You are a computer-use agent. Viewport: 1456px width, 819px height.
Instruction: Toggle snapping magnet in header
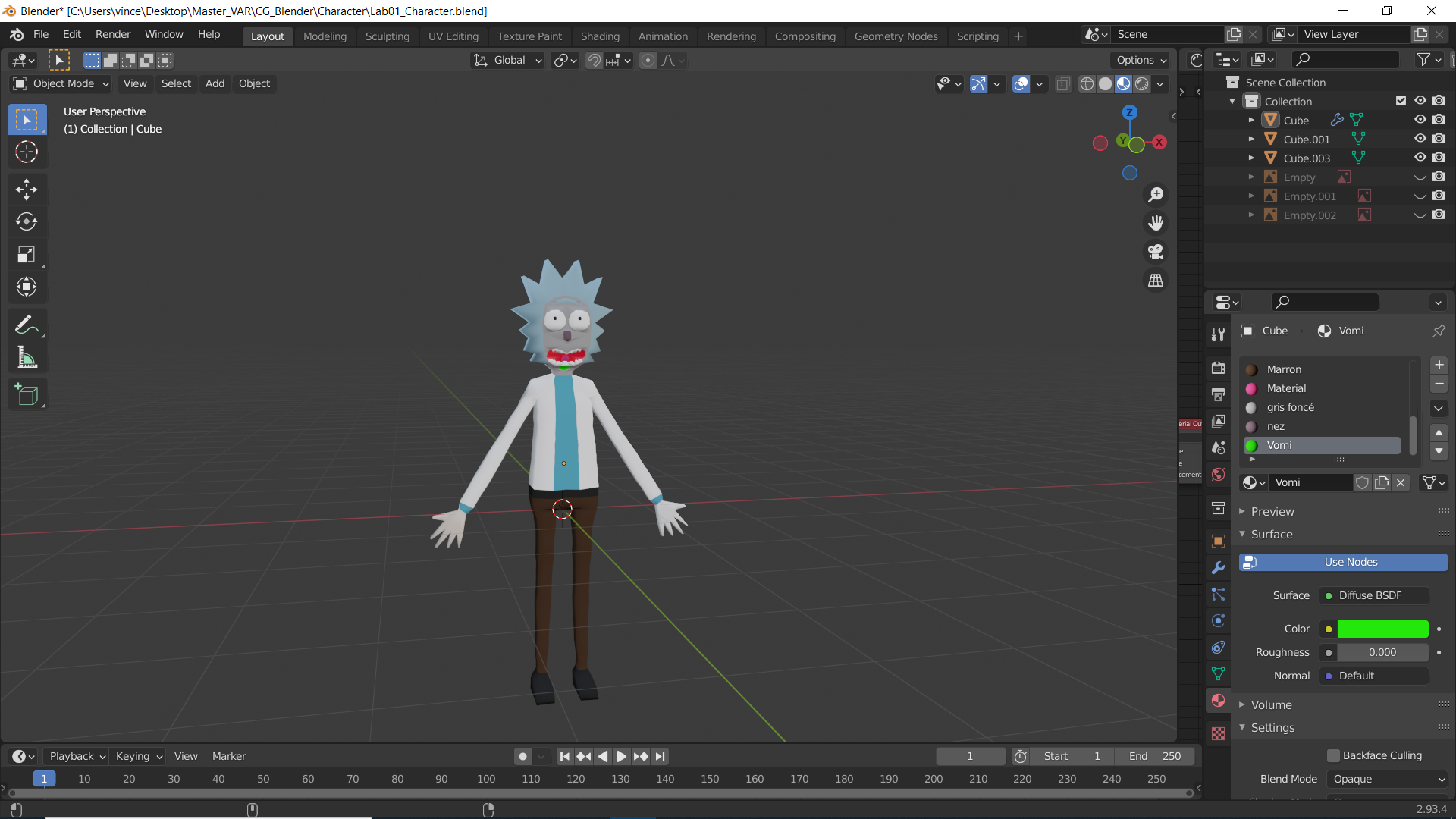pos(594,60)
